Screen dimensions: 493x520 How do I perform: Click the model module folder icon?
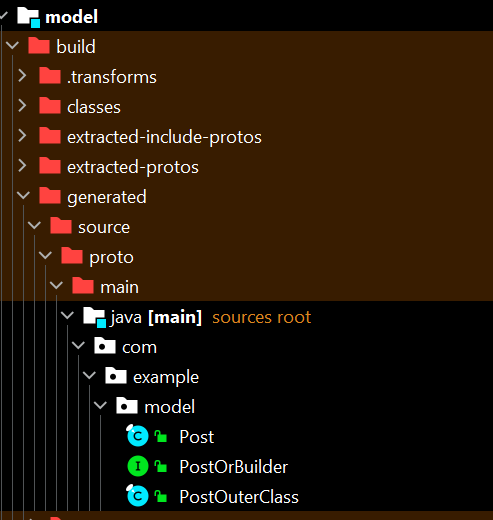pos(29,17)
